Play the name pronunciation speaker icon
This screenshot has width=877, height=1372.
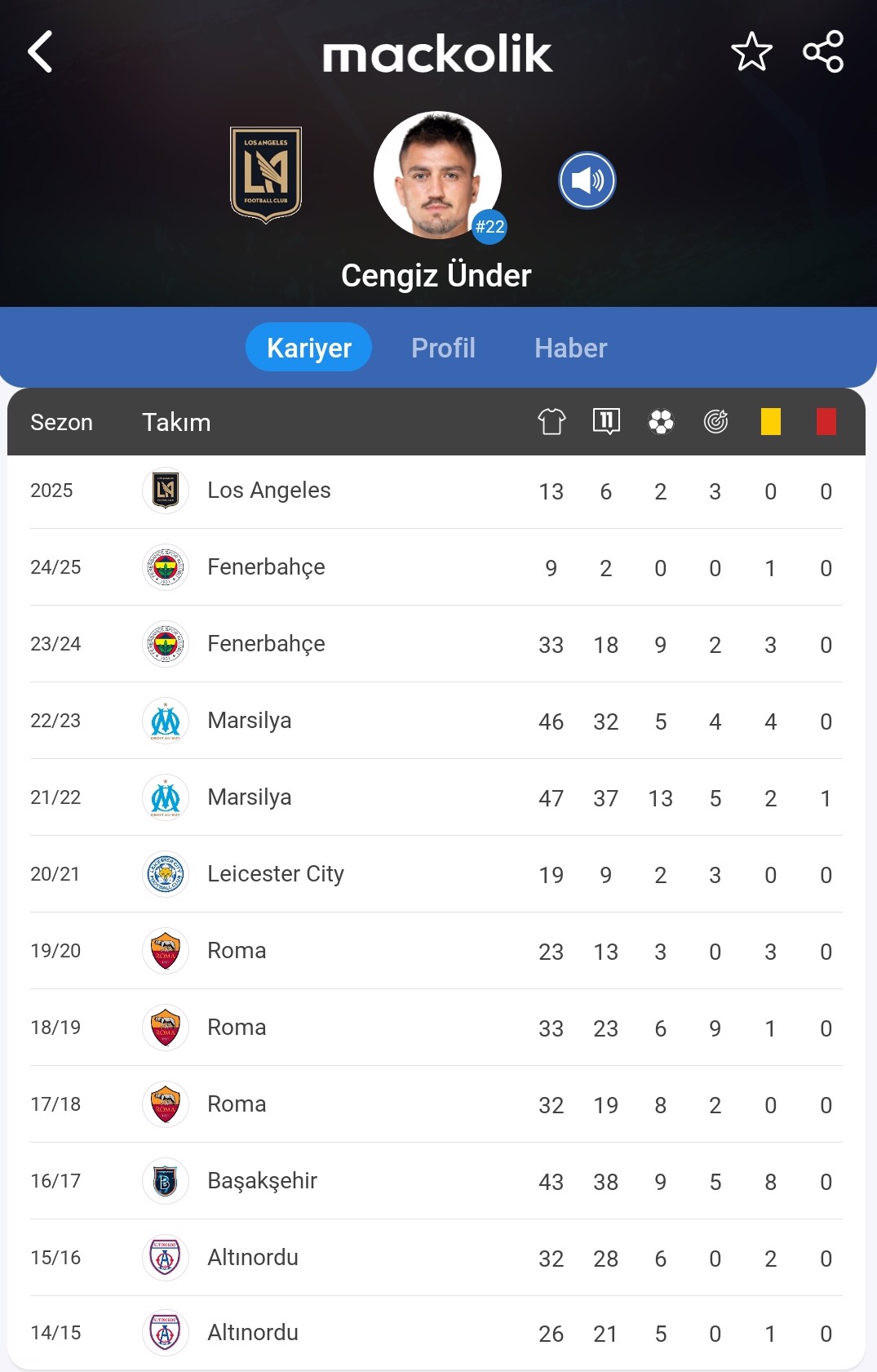(587, 180)
